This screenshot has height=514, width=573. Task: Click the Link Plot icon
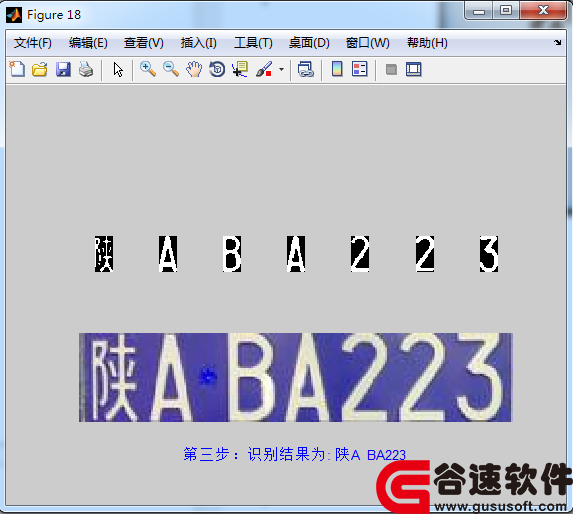click(306, 69)
